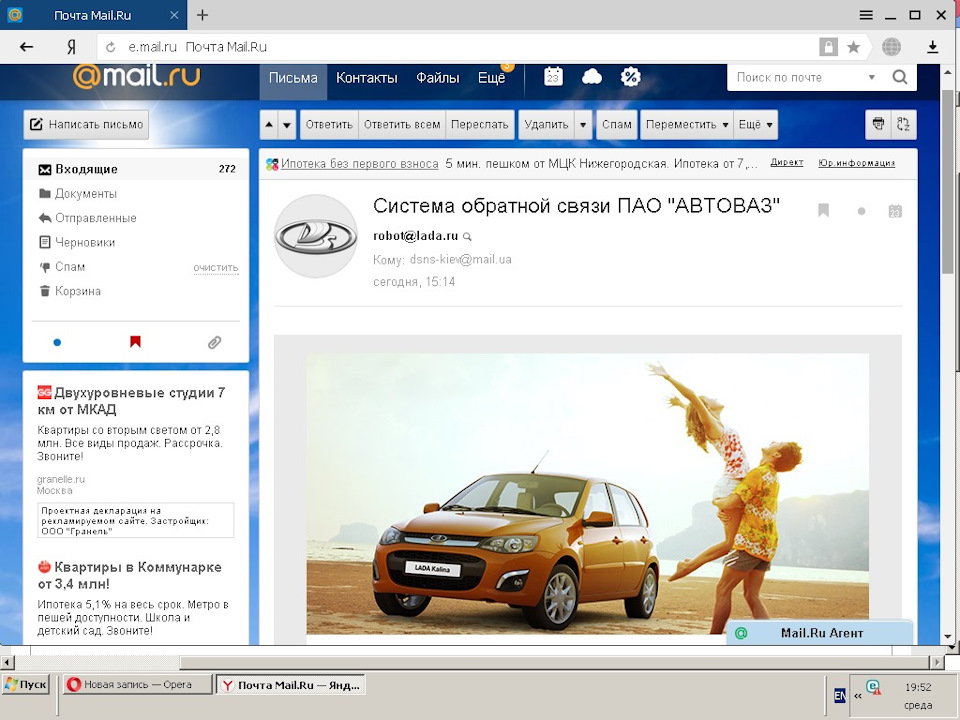960x720 pixels.
Task: Forward the letter with Переслать
Action: pos(479,124)
